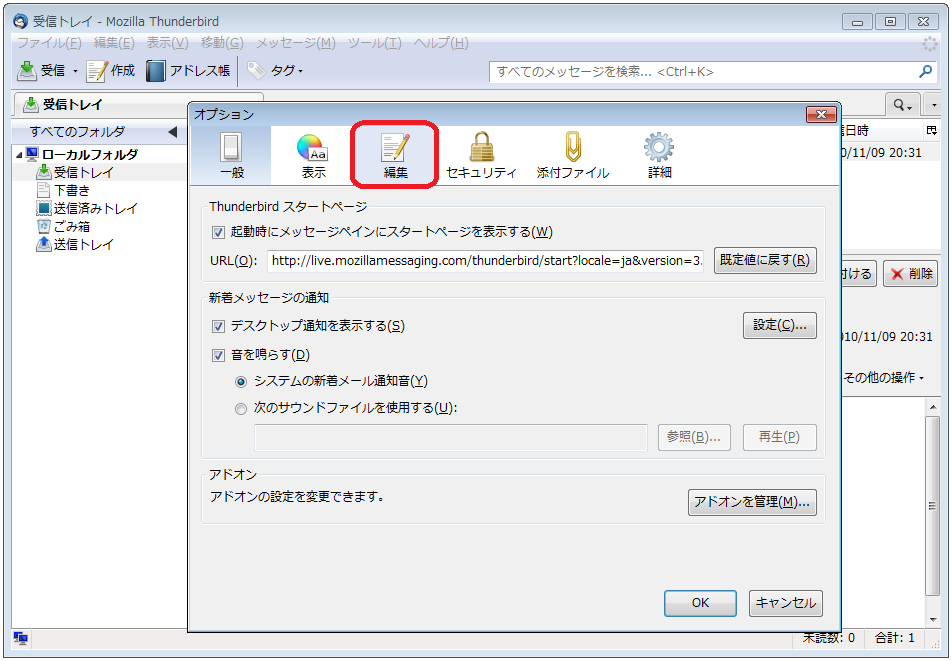Toggle 音を鳴らす checkbox
Screen dimensions: 952x661
tap(218, 355)
